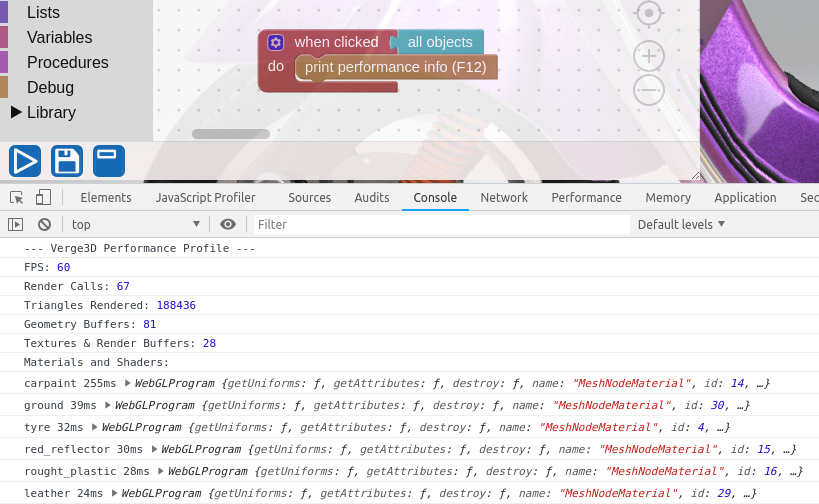Click the Textures & Render Buffers value 28
The height and width of the screenshot is (504, 819).
pos(209,343)
